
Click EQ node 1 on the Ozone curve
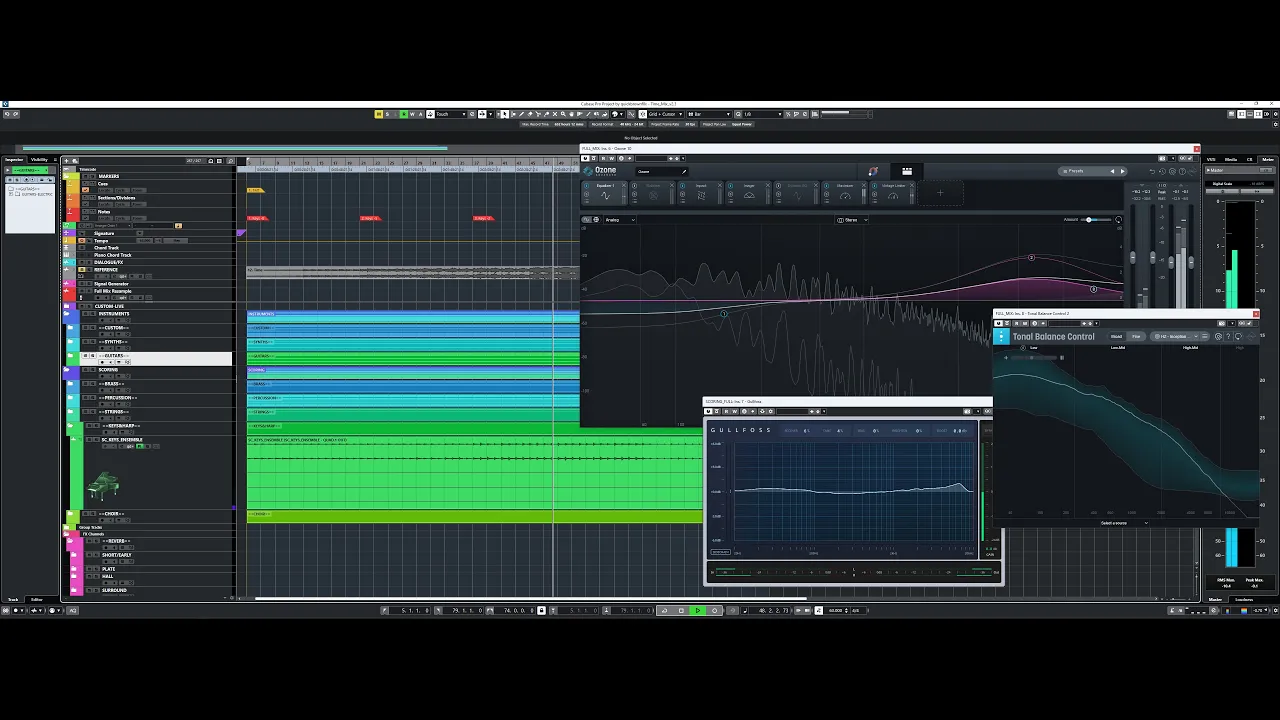(723, 314)
